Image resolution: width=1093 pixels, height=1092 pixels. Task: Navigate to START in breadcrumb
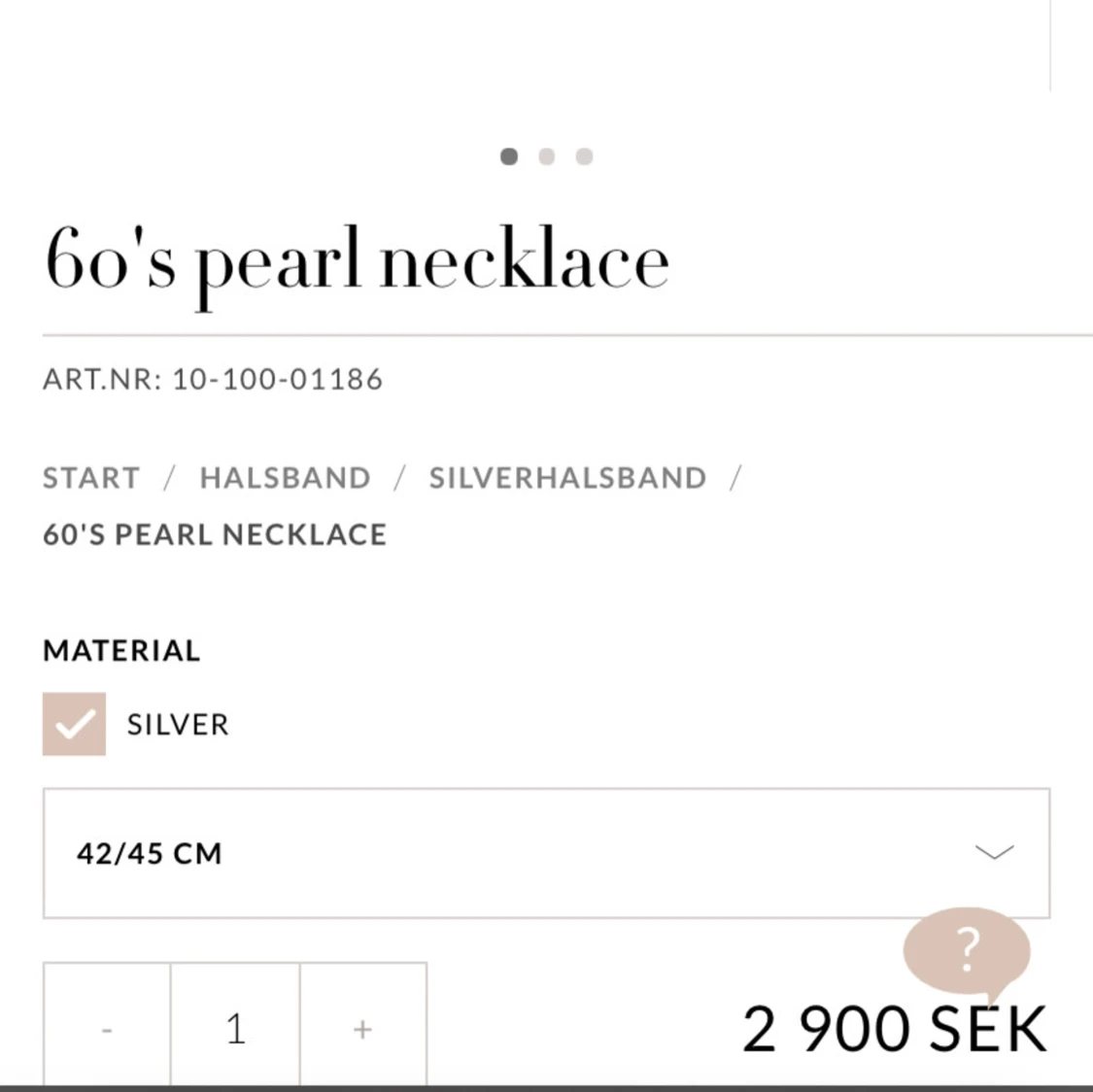click(x=91, y=478)
